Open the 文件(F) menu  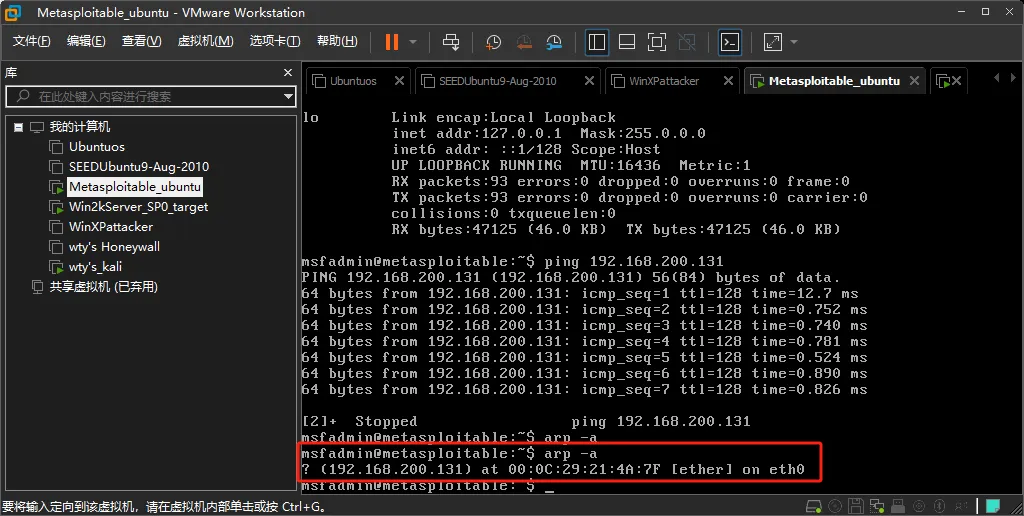pos(31,40)
